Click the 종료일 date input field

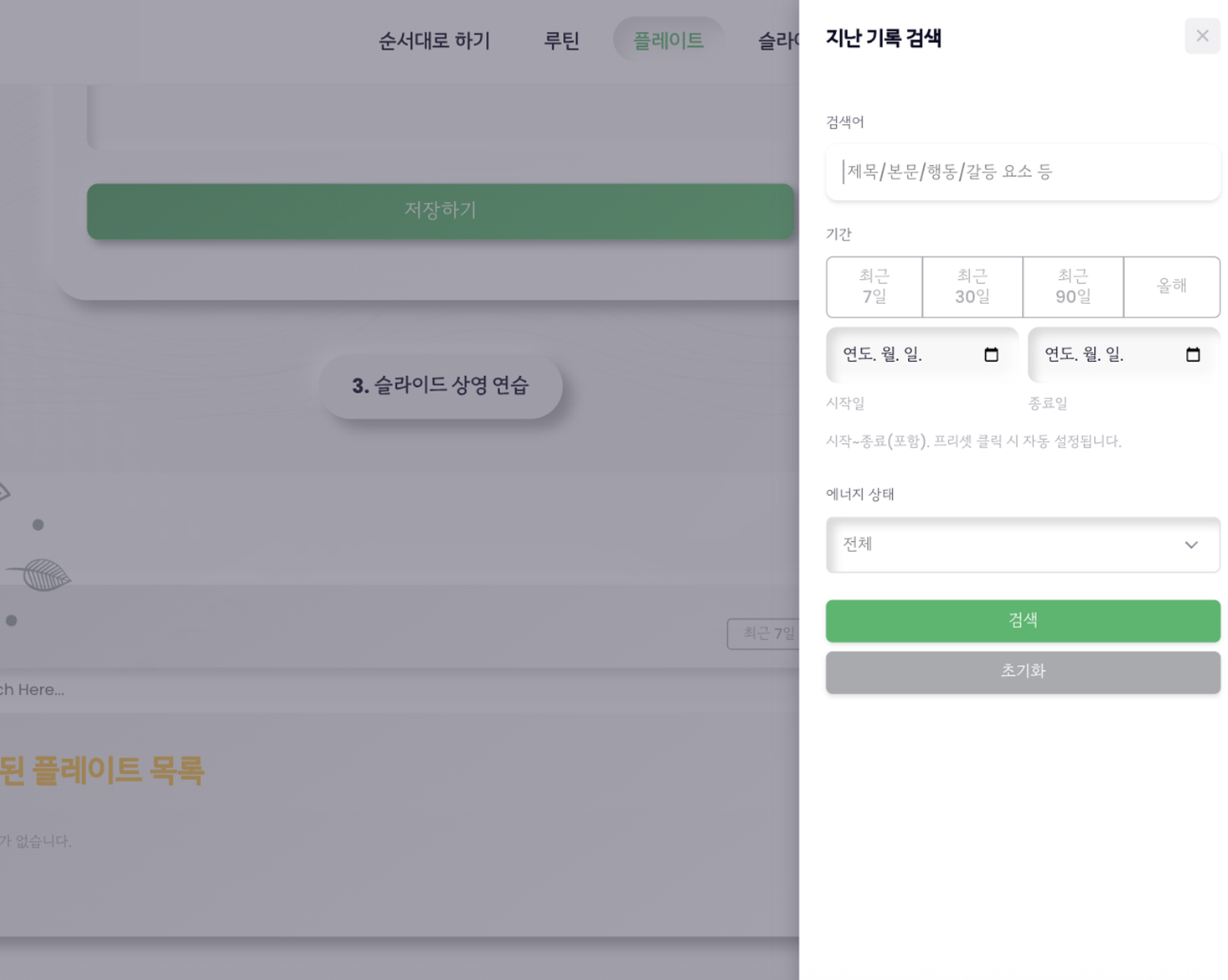coord(1106,354)
